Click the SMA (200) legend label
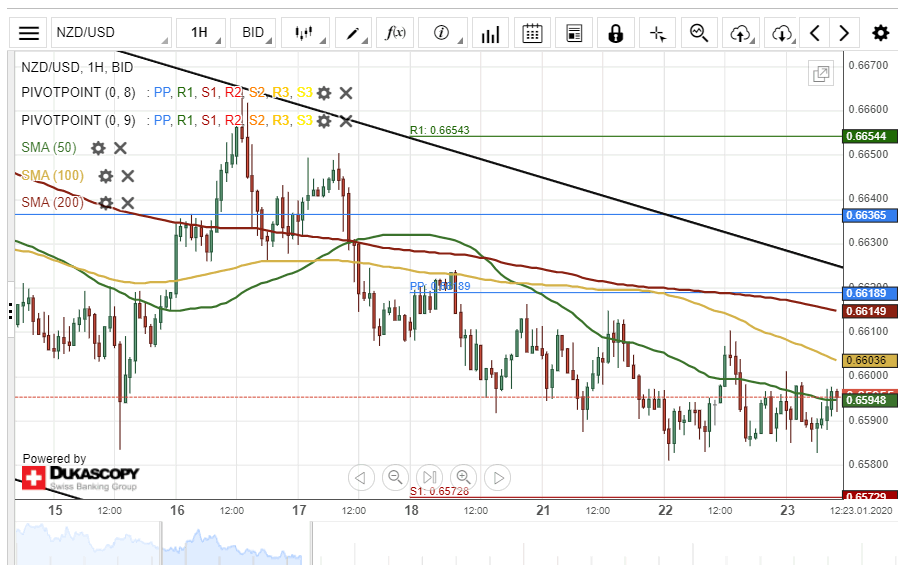The height and width of the screenshot is (568, 910). tap(52, 202)
